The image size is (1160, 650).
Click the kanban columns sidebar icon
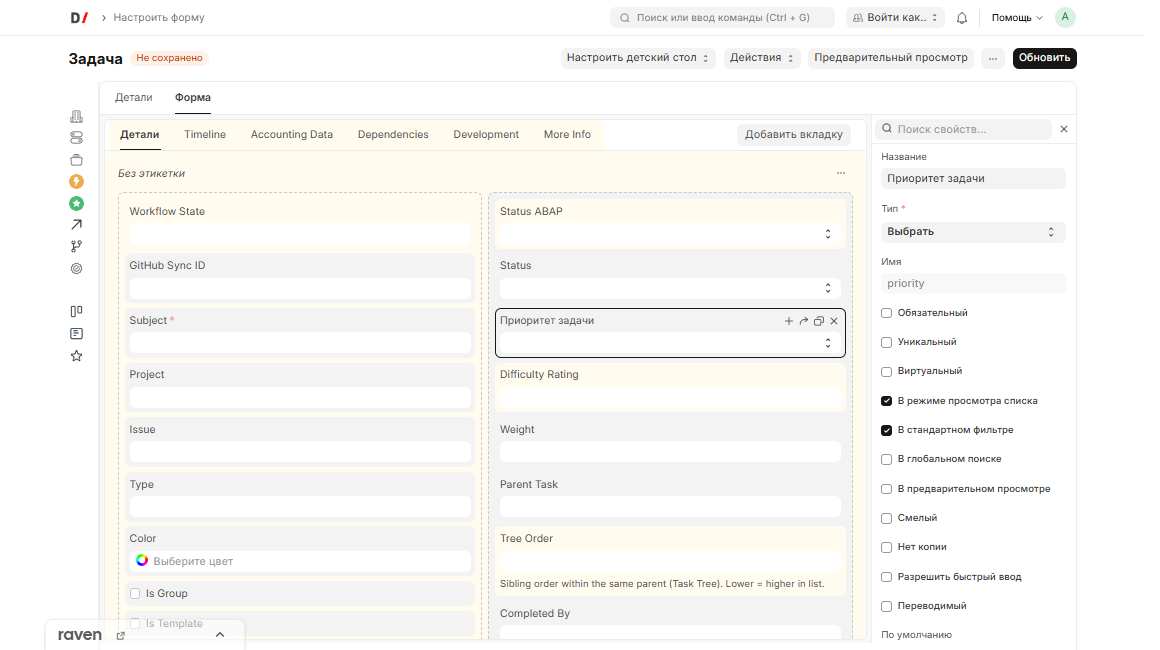coord(76,311)
